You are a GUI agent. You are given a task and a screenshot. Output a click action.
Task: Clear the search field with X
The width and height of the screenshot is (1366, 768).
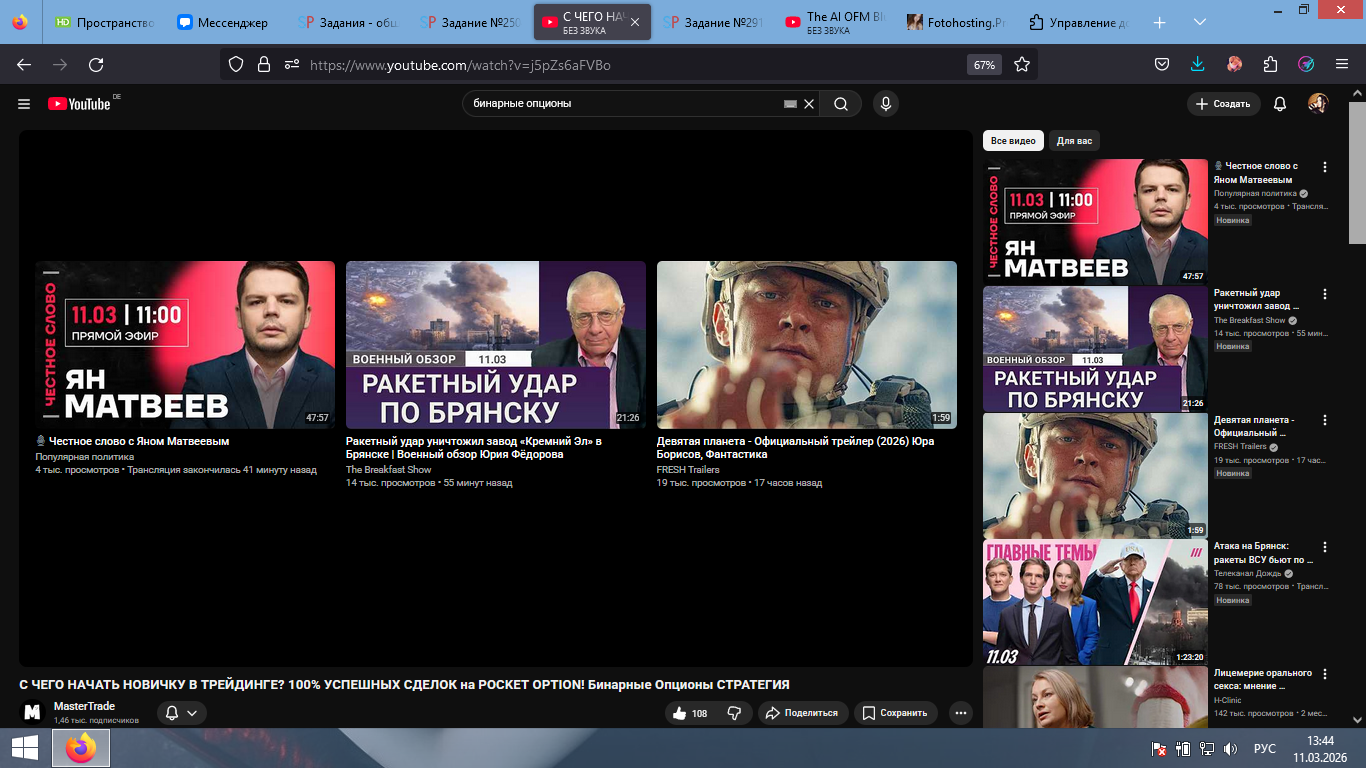810,104
